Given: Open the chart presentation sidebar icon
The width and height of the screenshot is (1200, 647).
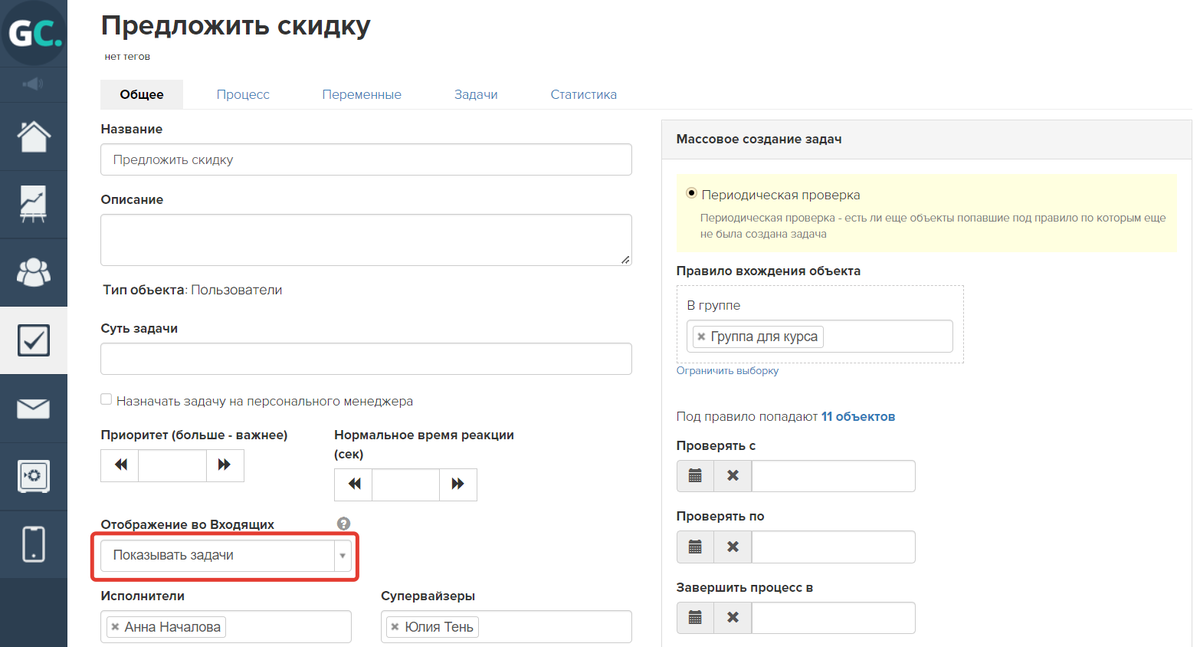Looking at the screenshot, I should coord(34,203).
